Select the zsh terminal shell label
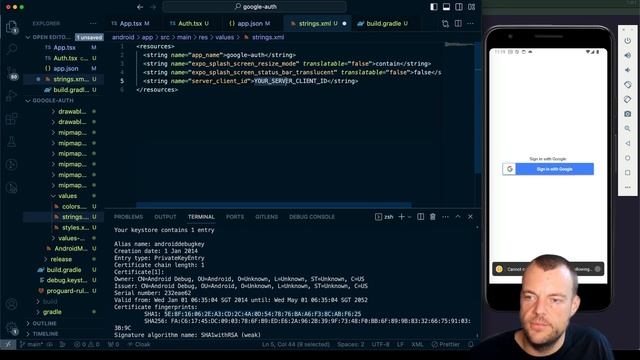This screenshot has height=360, width=640. pos(384,217)
